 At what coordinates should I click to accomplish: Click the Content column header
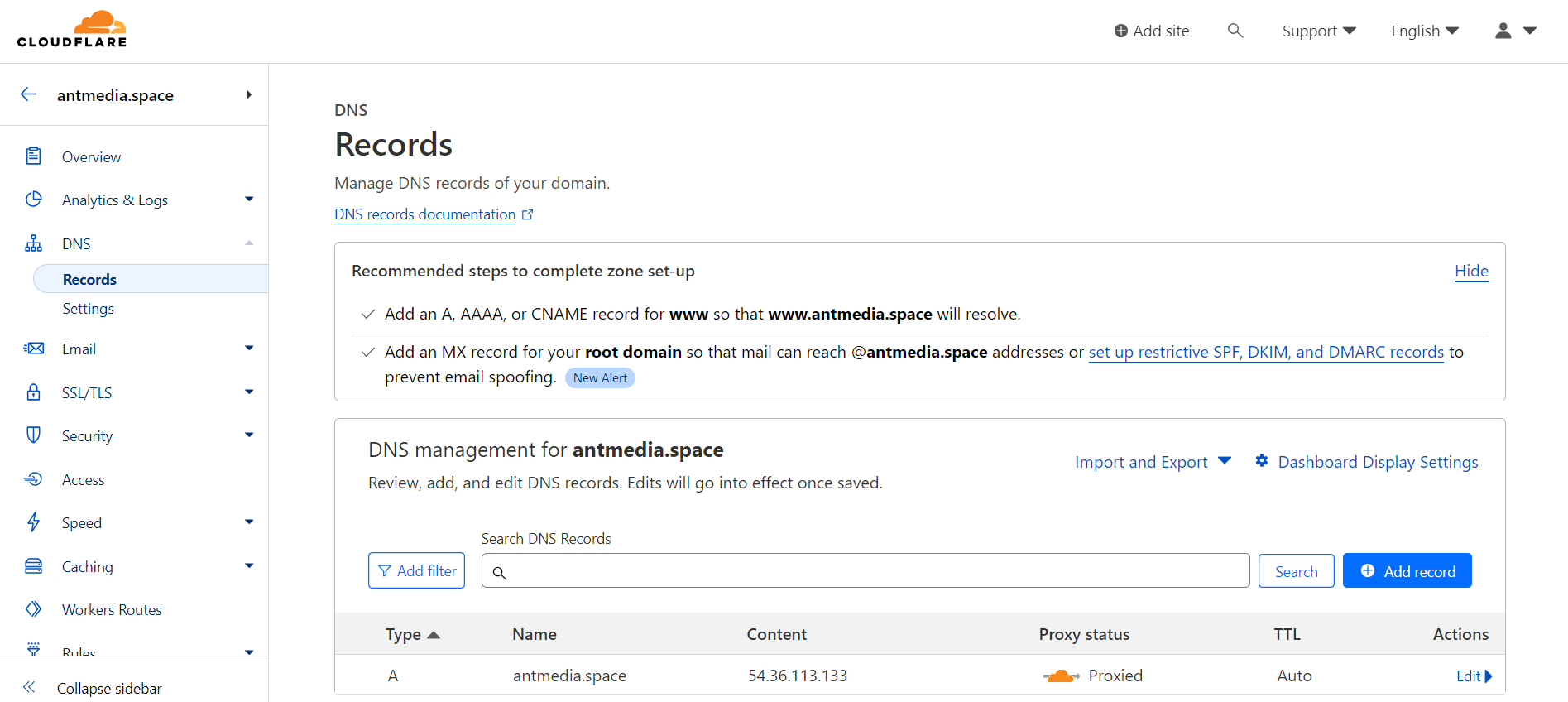click(x=777, y=634)
